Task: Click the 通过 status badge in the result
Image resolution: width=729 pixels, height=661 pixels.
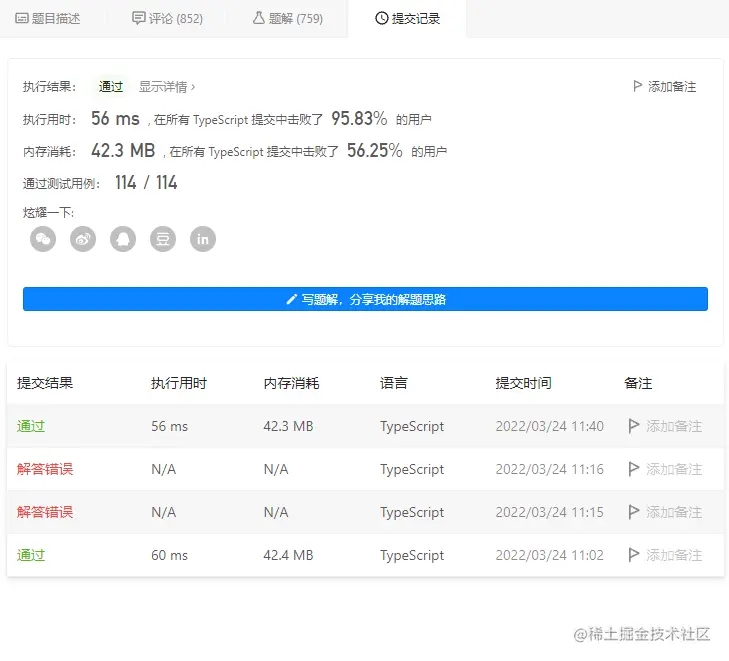Action: tap(111, 87)
